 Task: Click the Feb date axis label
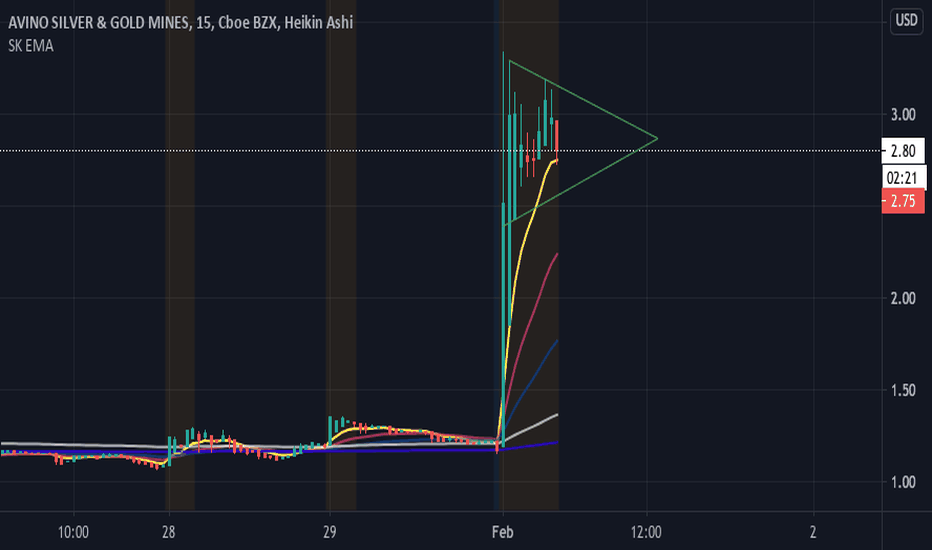(x=503, y=532)
